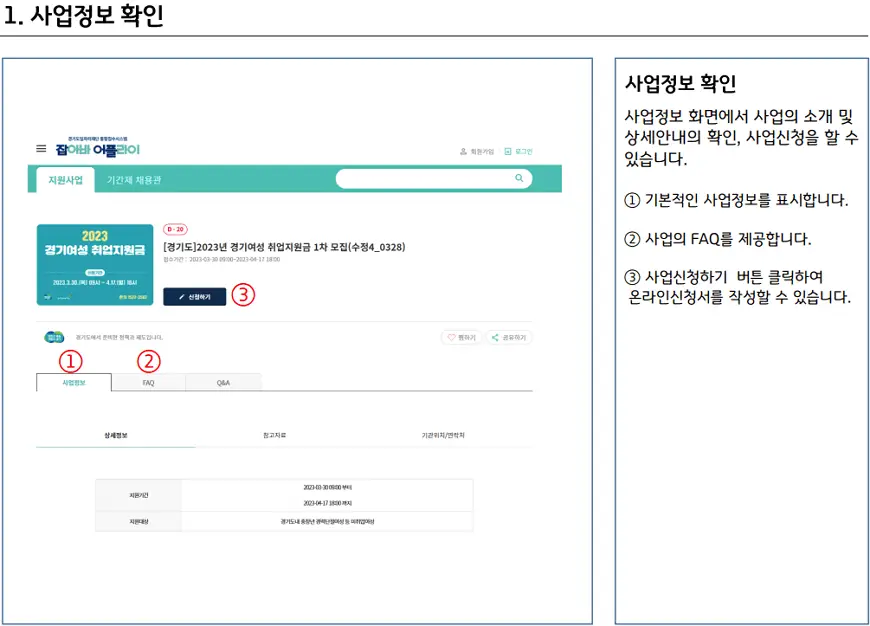870x626 pixels.
Task: Open the 사업정보 tab
Action: pyautogui.click(x=74, y=382)
